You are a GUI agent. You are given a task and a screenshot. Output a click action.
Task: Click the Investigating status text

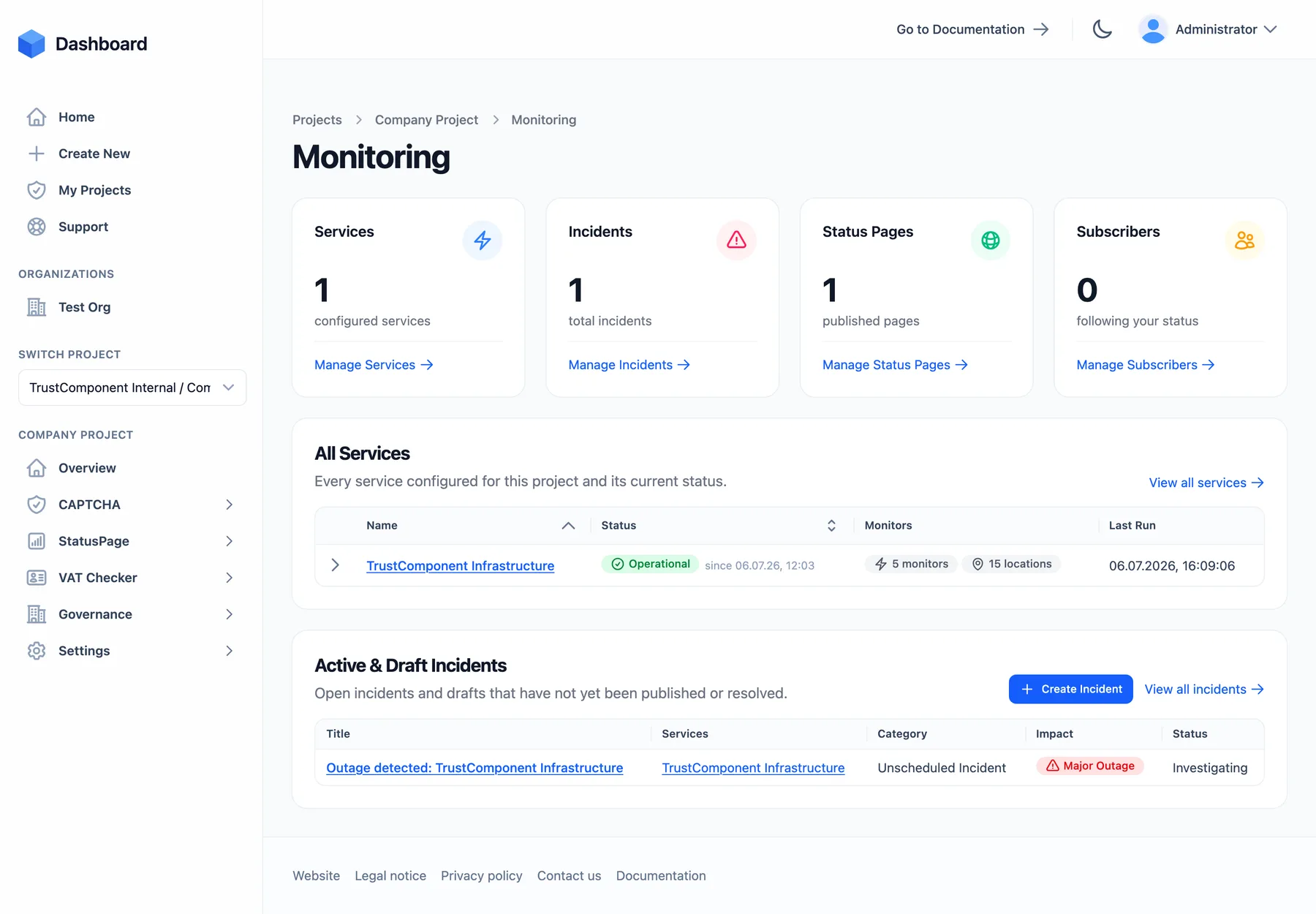[x=1210, y=768]
